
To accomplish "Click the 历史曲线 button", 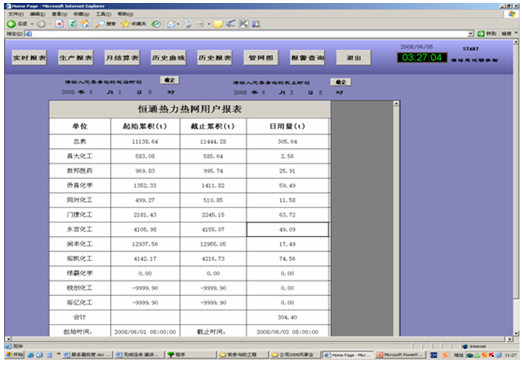I will click(168, 58).
